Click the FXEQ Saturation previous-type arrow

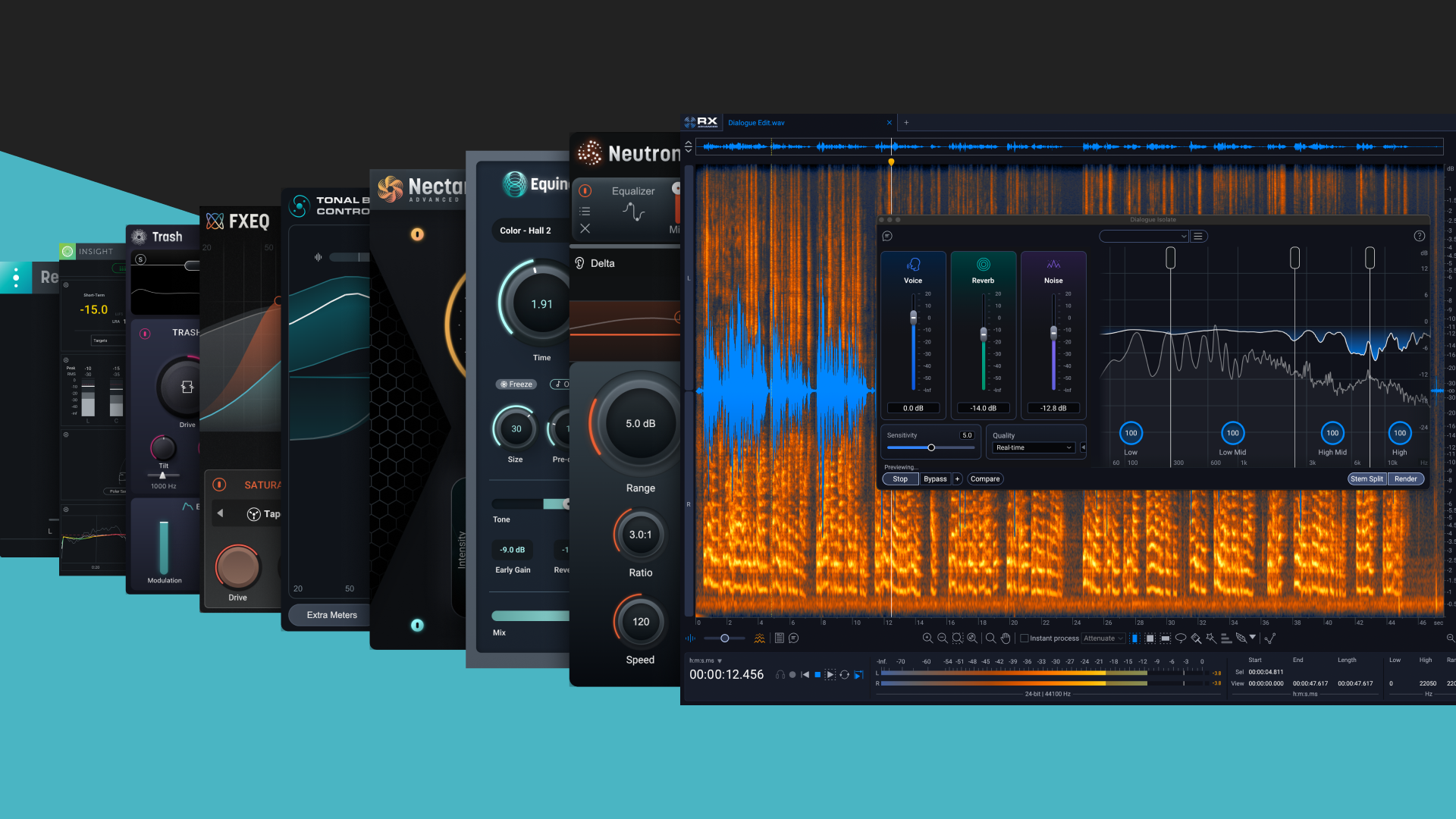tap(221, 513)
